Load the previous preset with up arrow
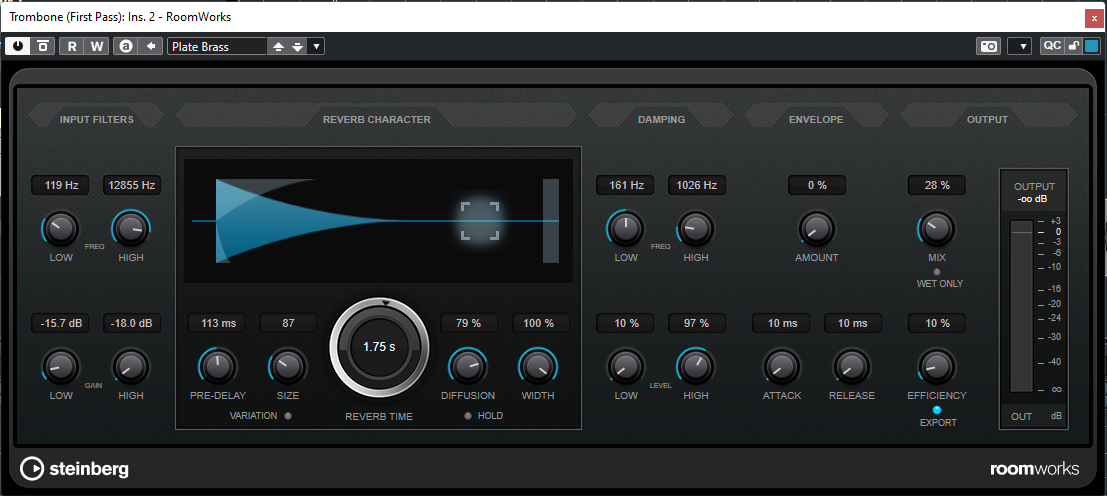 click(x=278, y=46)
